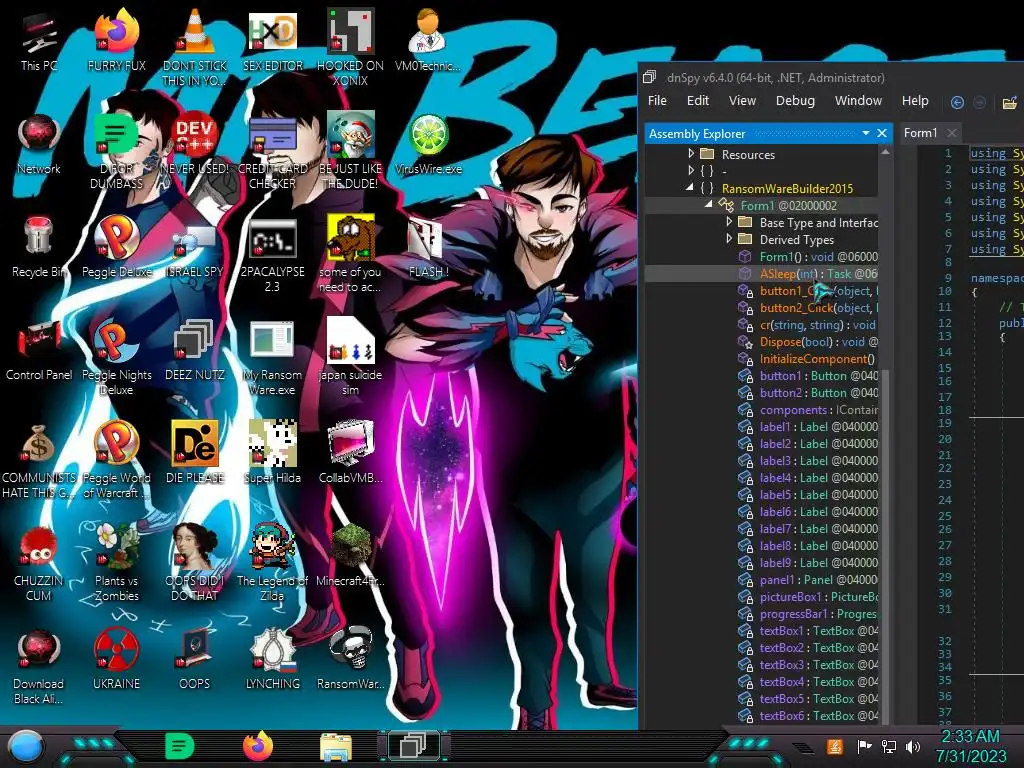This screenshot has height=768, width=1024.
Task: Click the Start orb on the taskbar
Action: 25,746
